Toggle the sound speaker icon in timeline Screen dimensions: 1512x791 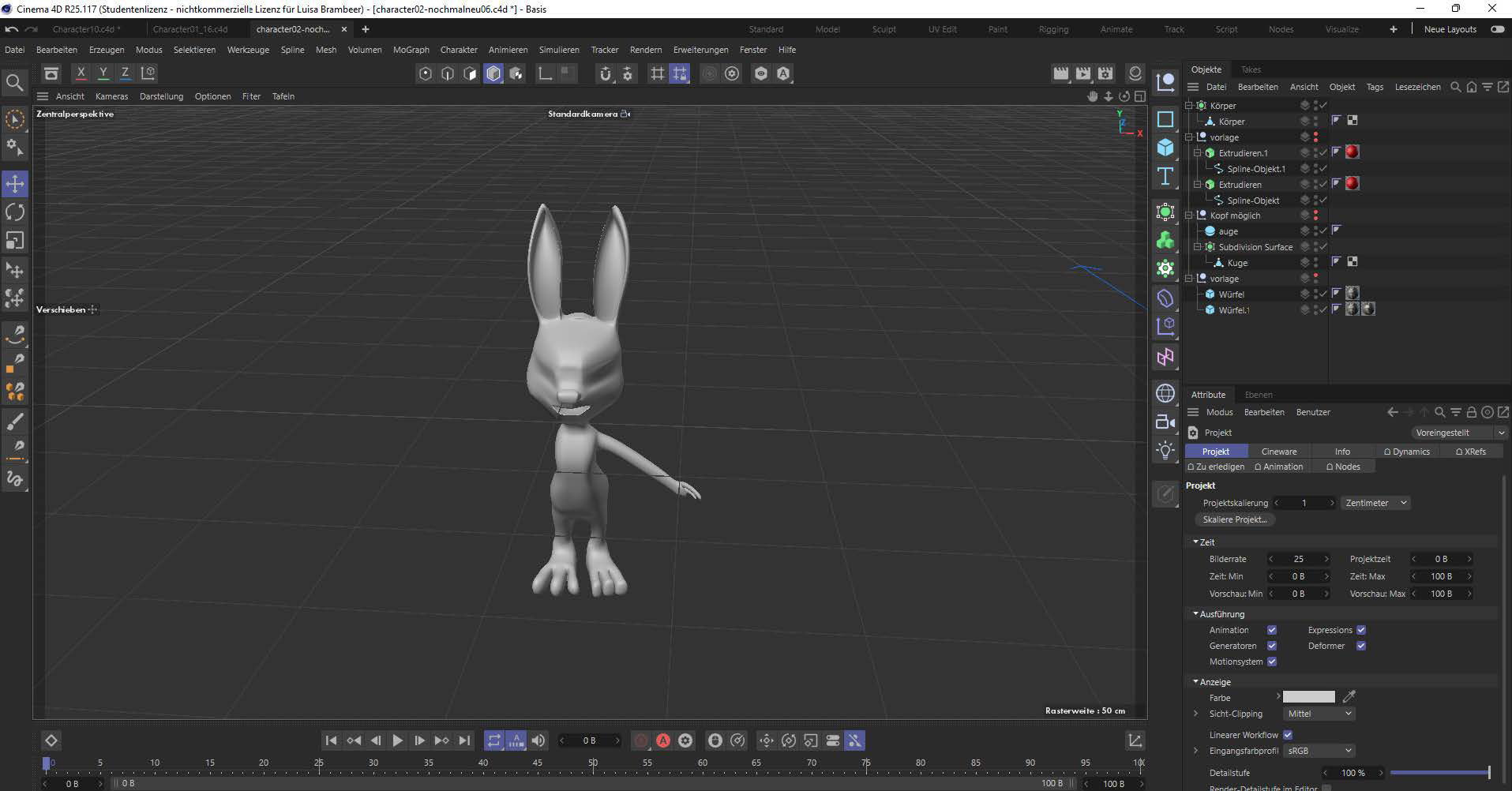click(x=538, y=740)
